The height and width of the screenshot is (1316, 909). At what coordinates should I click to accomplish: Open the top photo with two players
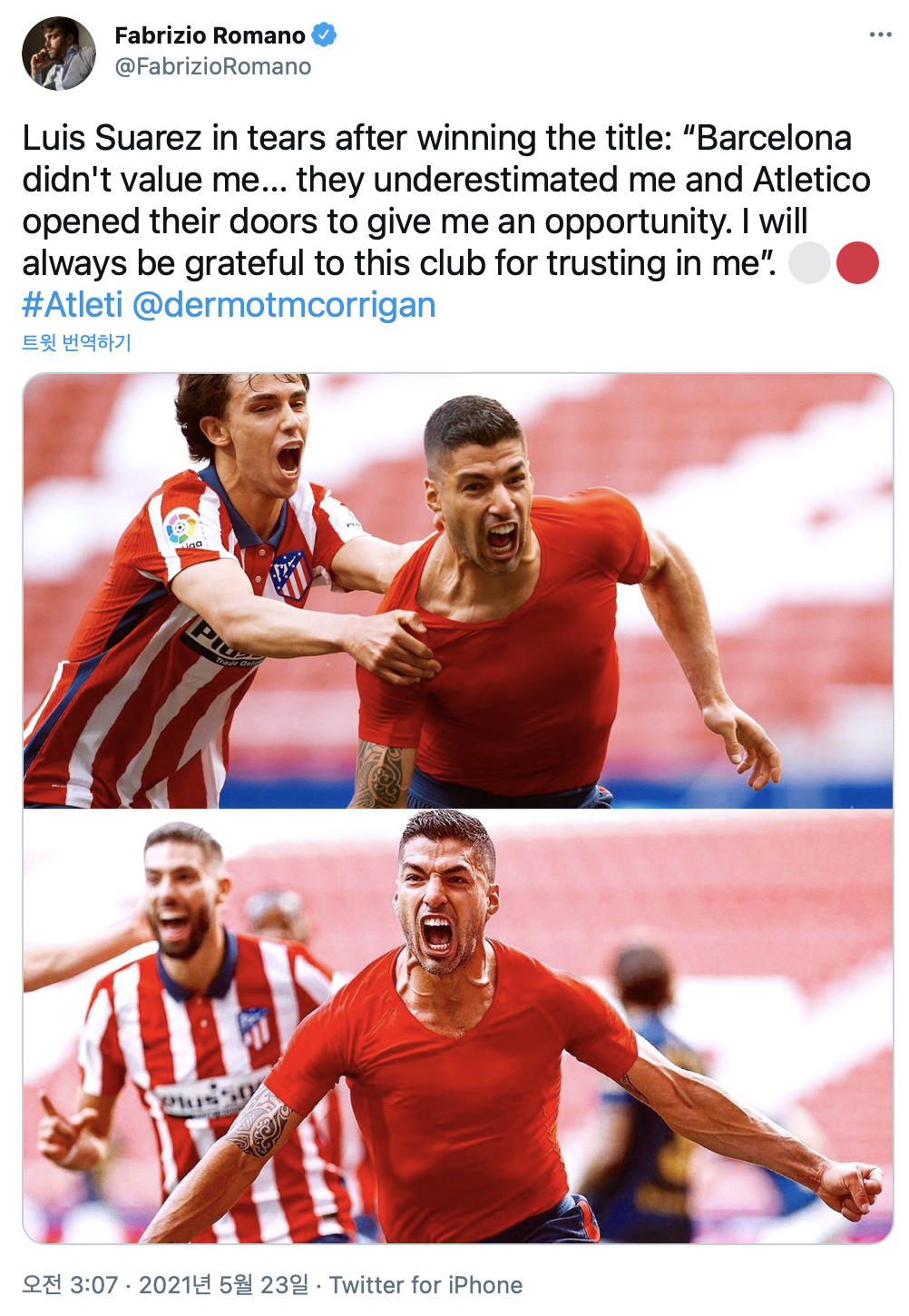click(458, 591)
